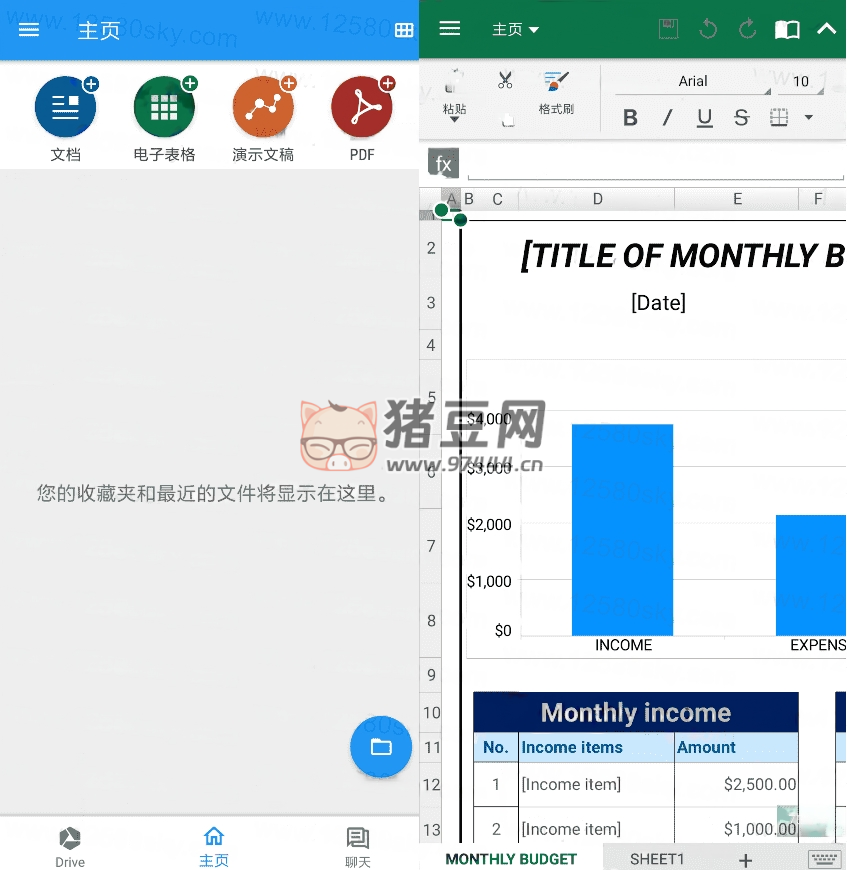Screen dimensions: 847x870
Task: Toggle italic formatting
Action: pyautogui.click(x=667, y=118)
